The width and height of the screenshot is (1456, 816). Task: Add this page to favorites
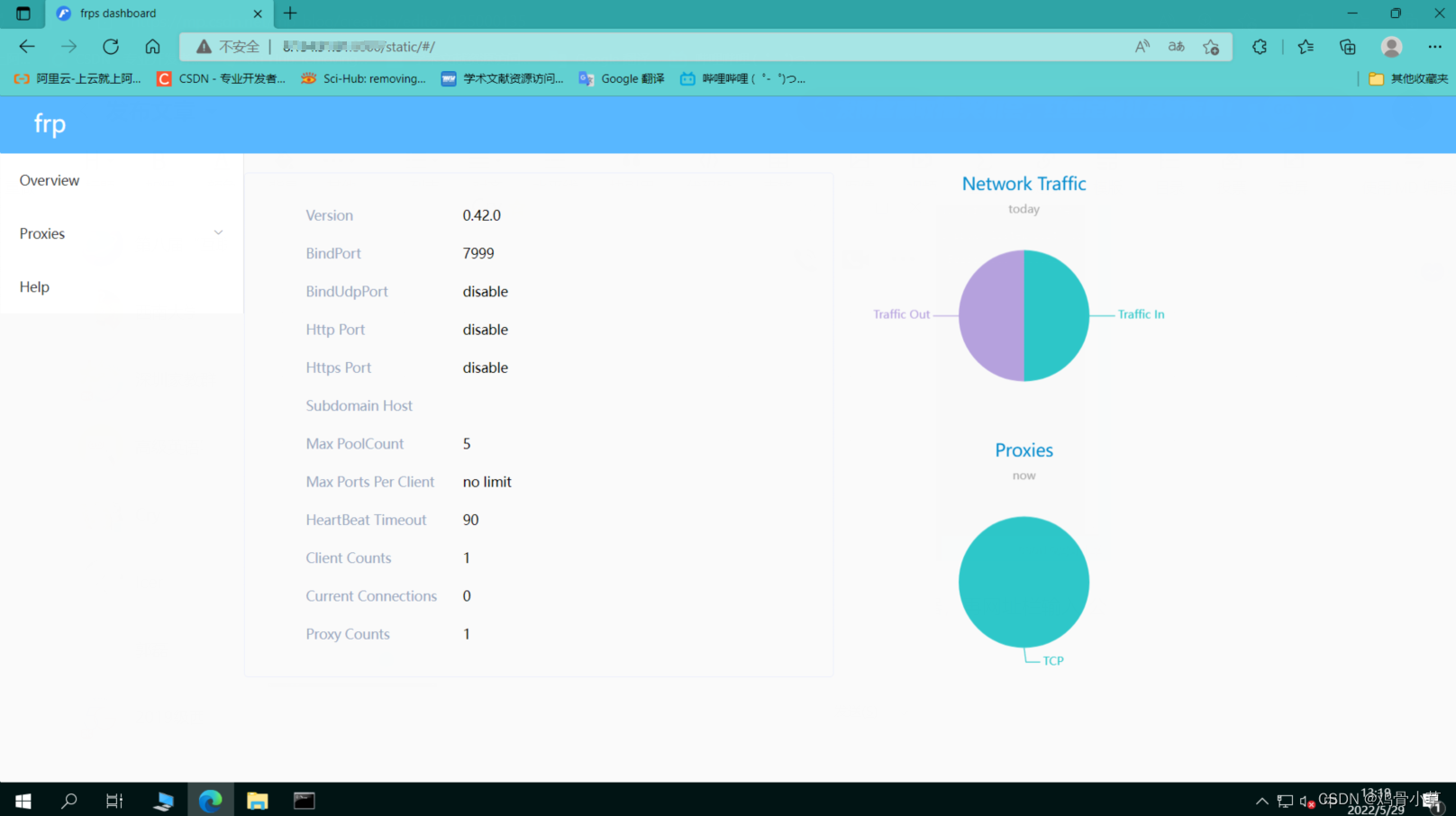click(1211, 47)
